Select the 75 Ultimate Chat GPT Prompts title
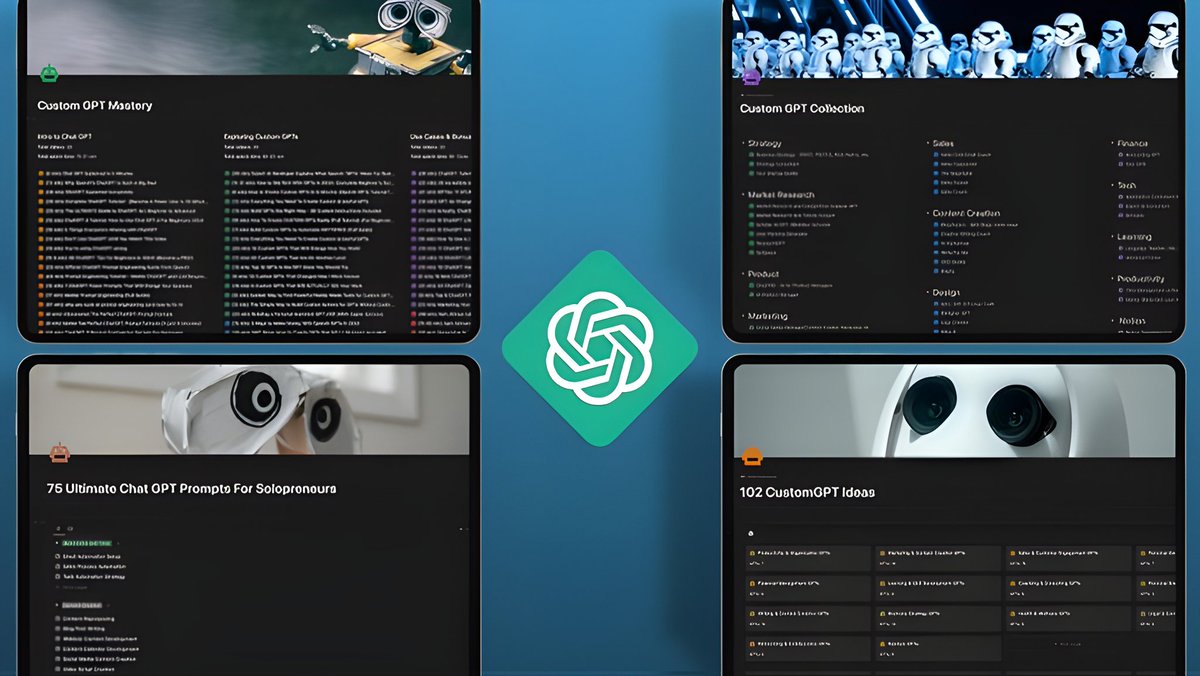Image resolution: width=1200 pixels, height=676 pixels. (x=191, y=489)
